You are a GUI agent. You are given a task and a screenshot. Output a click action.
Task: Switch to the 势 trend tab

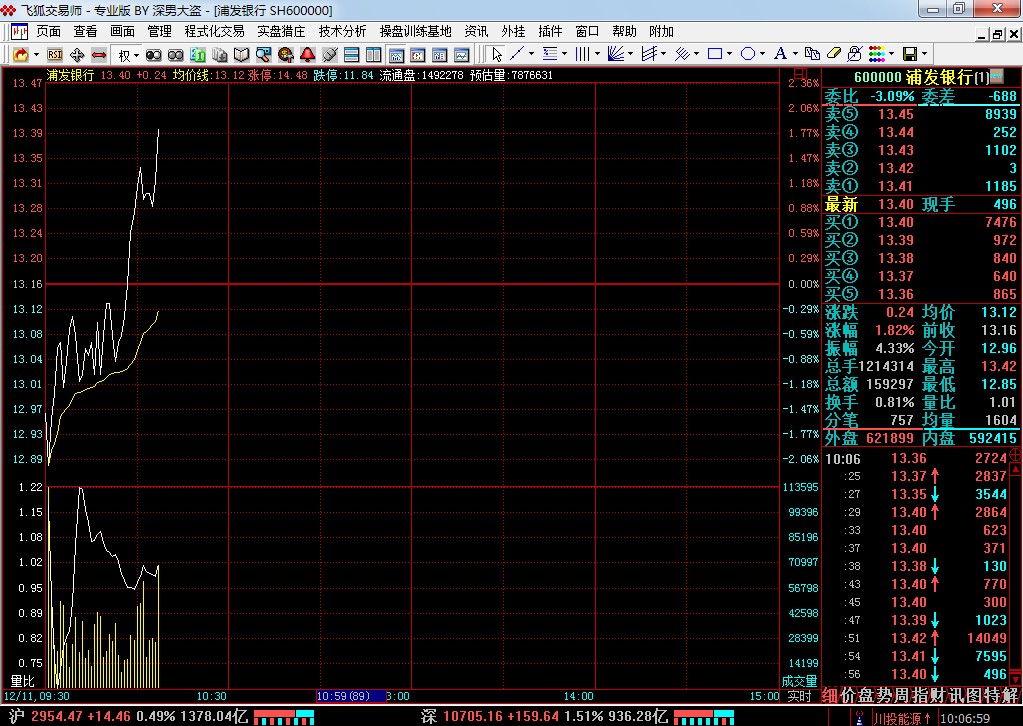[883, 695]
